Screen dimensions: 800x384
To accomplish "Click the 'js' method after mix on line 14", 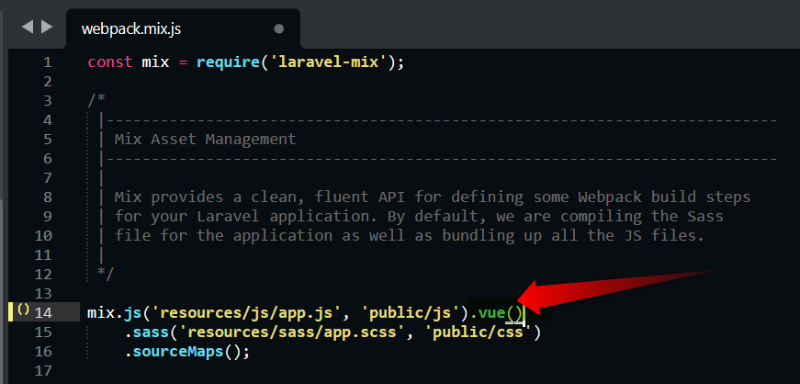I will (x=133, y=314).
